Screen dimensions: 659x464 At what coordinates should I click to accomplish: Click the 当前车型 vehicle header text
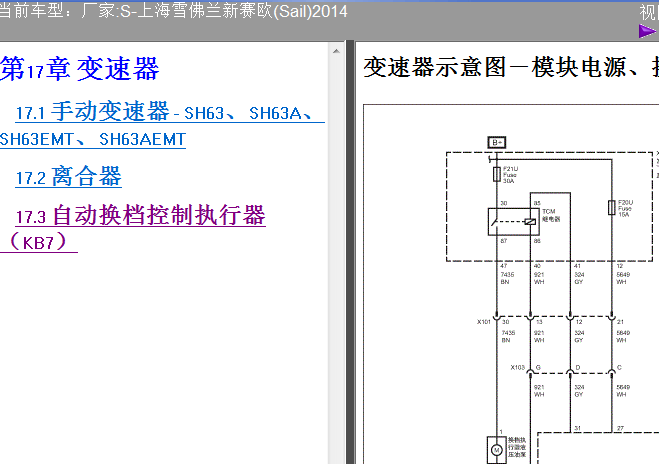click(x=174, y=12)
